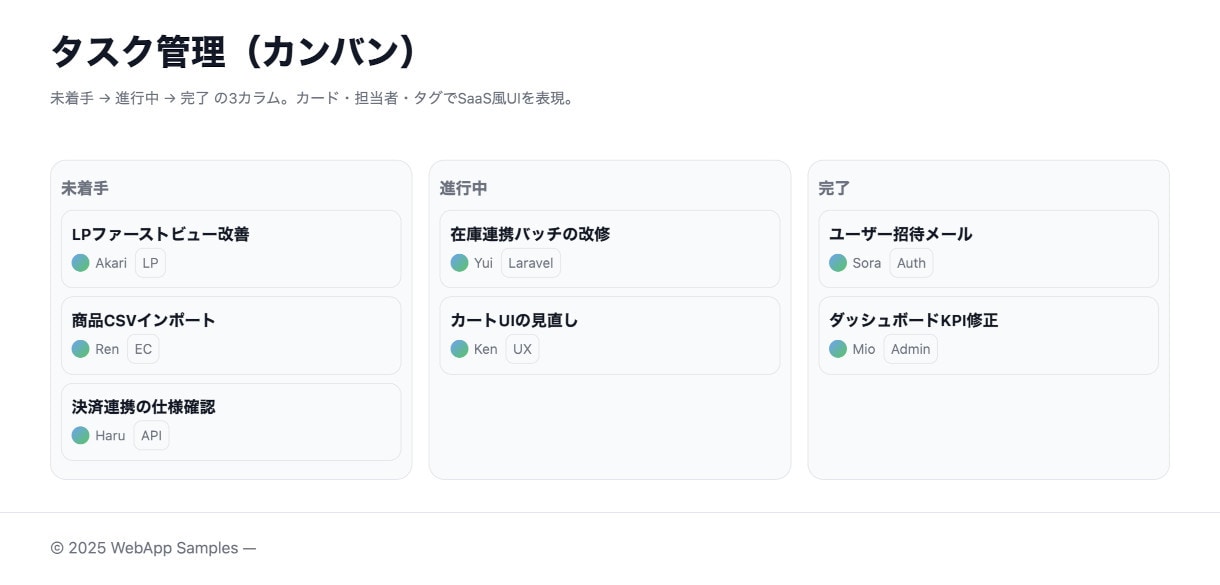
Task: Click assignee name Yui
Action: pos(484,263)
